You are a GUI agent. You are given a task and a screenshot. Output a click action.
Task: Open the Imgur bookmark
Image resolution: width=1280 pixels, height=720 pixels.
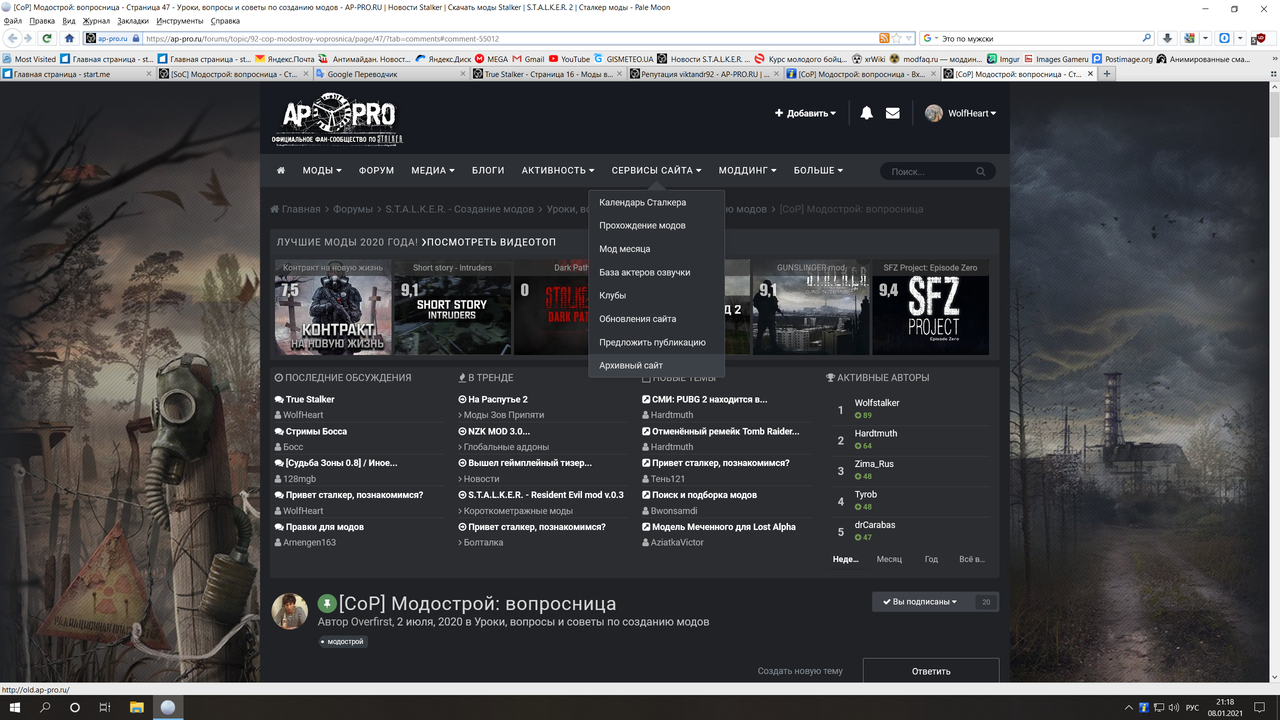tap(1003, 59)
